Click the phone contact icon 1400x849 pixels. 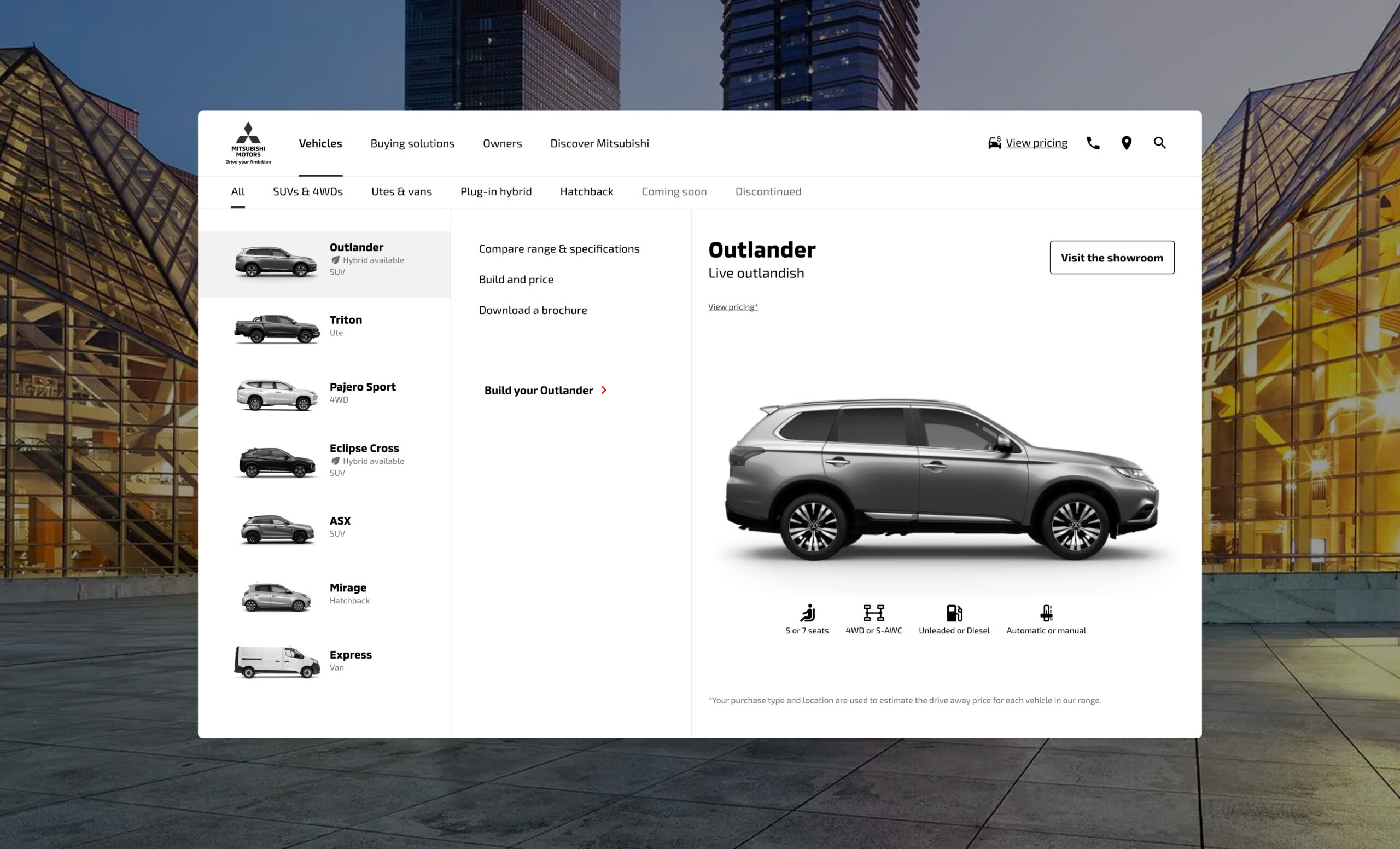pos(1093,143)
